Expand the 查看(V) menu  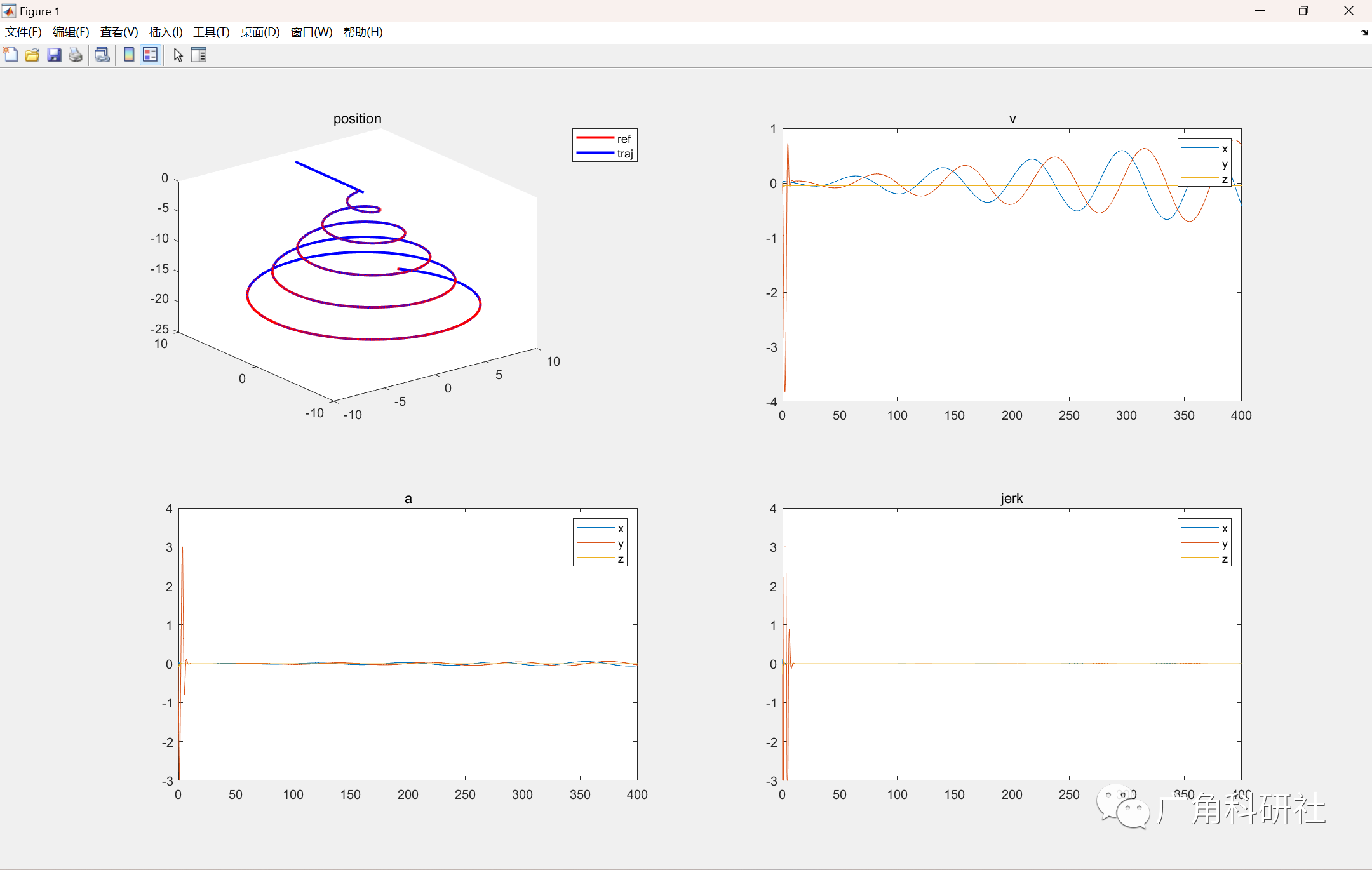[119, 32]
